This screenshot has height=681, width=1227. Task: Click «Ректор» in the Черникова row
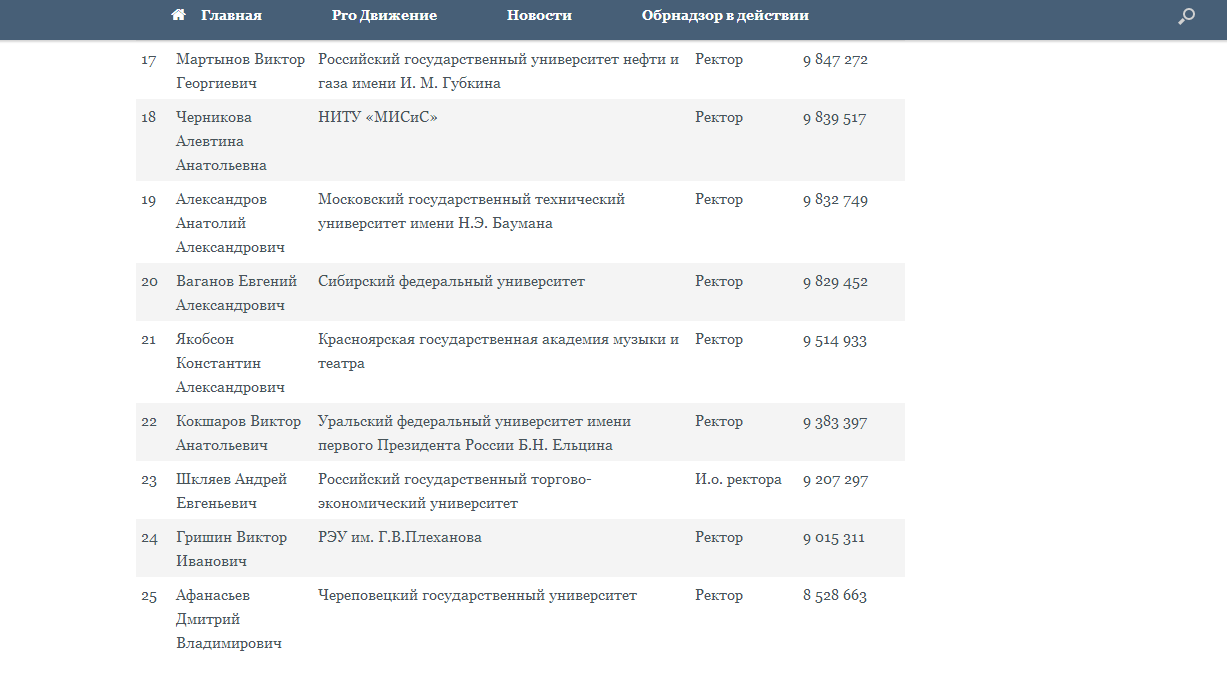click(719, 118)
